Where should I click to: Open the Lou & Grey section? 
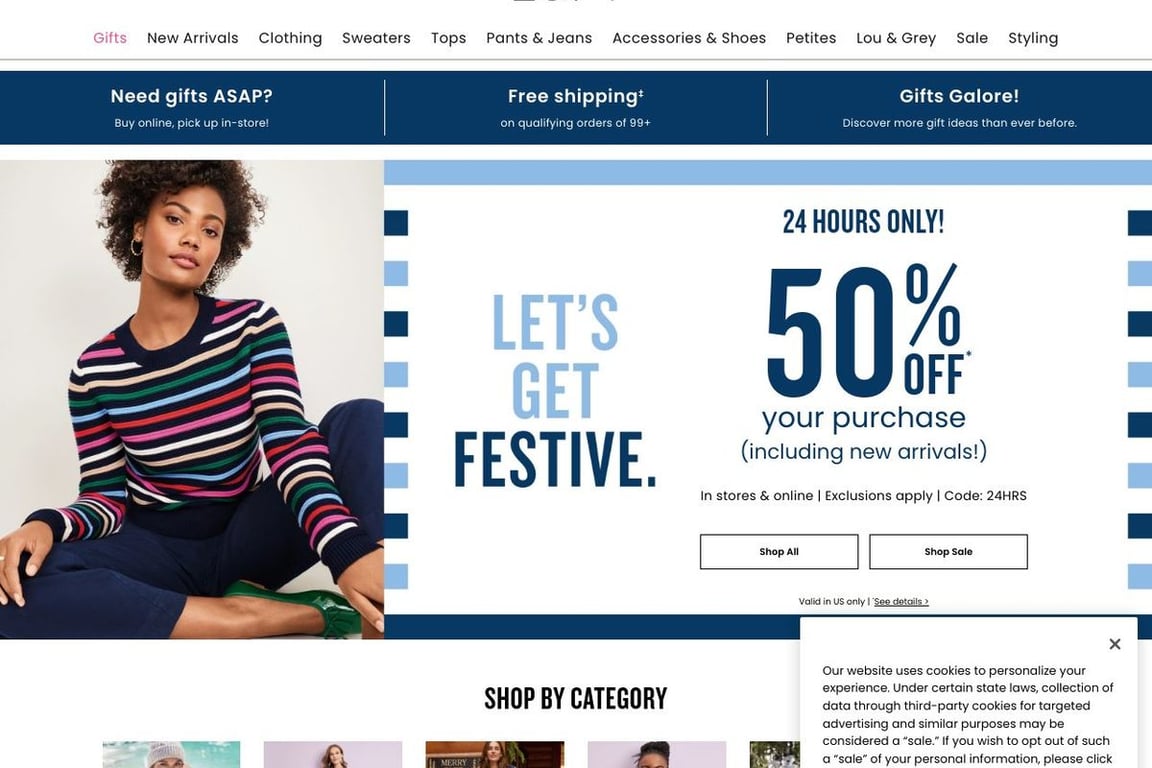click(x=896, y=38)
